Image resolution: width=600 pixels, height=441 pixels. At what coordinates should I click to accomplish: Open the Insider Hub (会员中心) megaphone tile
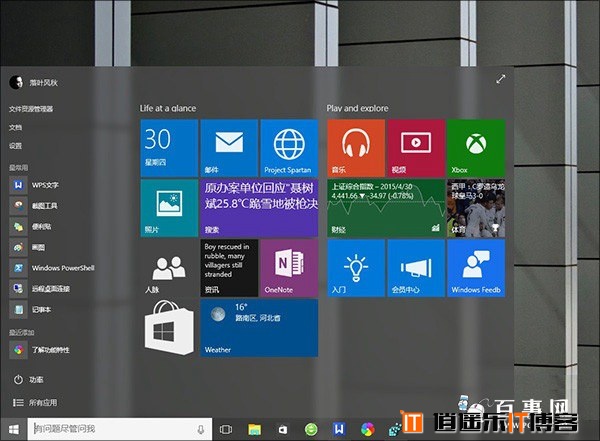pyautogui.click(x=416, y=268)
